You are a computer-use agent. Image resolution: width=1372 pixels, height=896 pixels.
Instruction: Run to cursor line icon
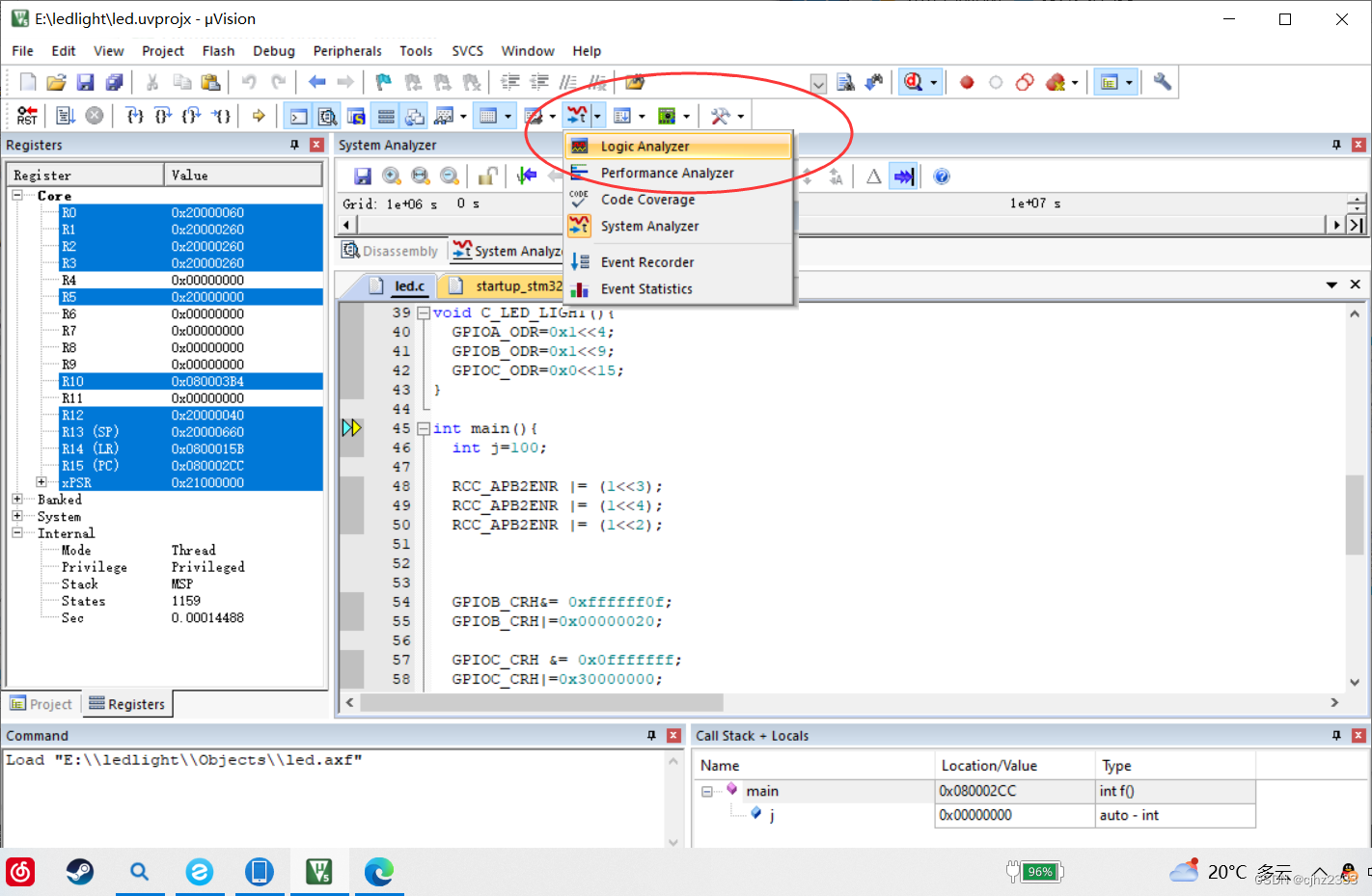tap(221, 117)
